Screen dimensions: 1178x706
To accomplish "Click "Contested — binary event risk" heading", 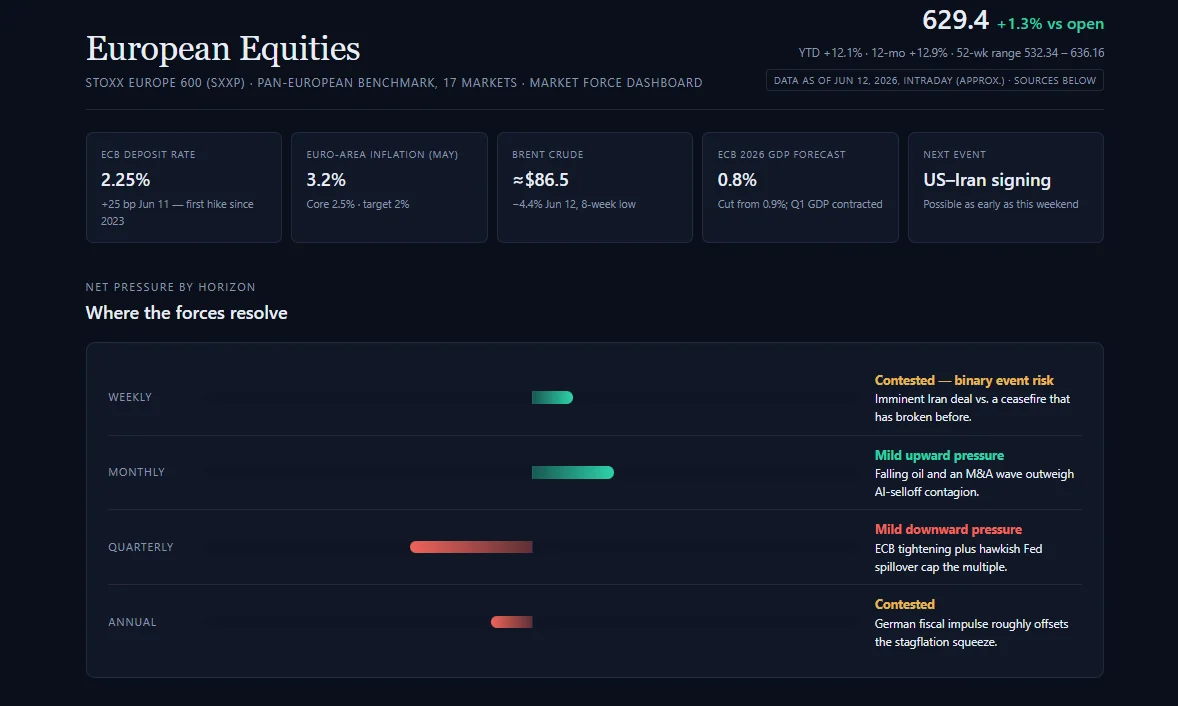I will coord(964,380).
